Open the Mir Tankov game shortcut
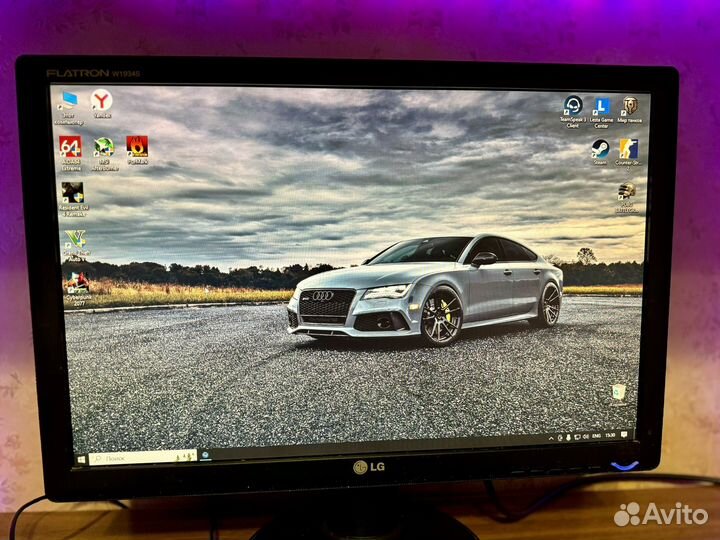Image resolution: width=720 pixels, height=540 pixels. click(x=630, y=110)
